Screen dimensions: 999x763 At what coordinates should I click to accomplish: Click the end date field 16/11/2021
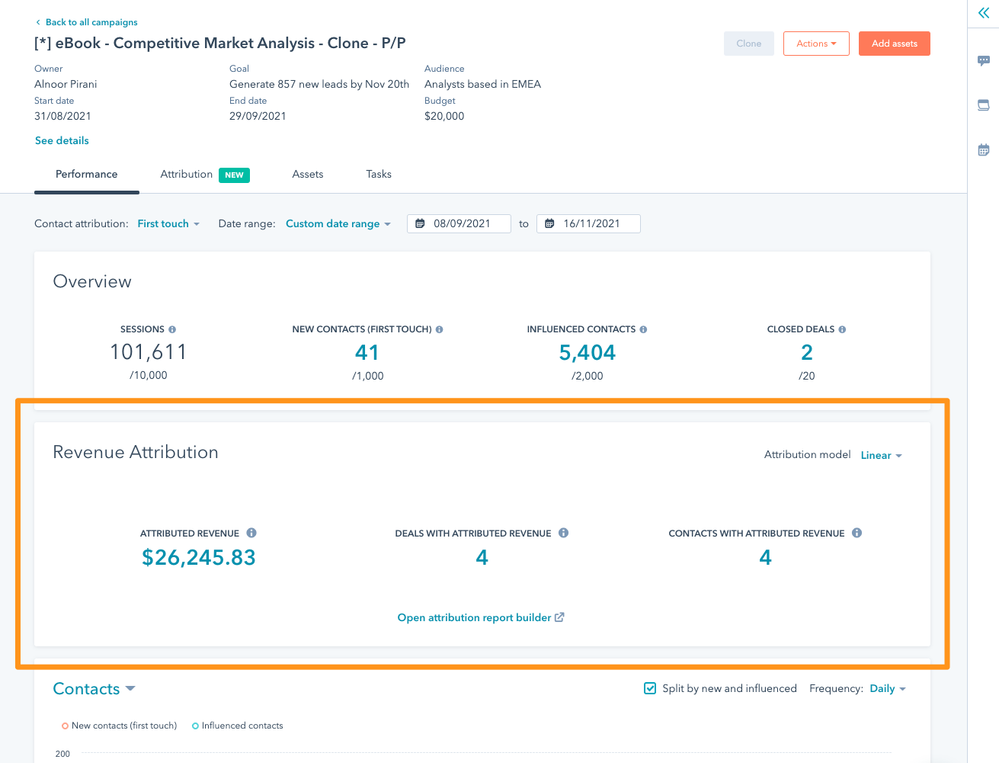click(588, 224)
